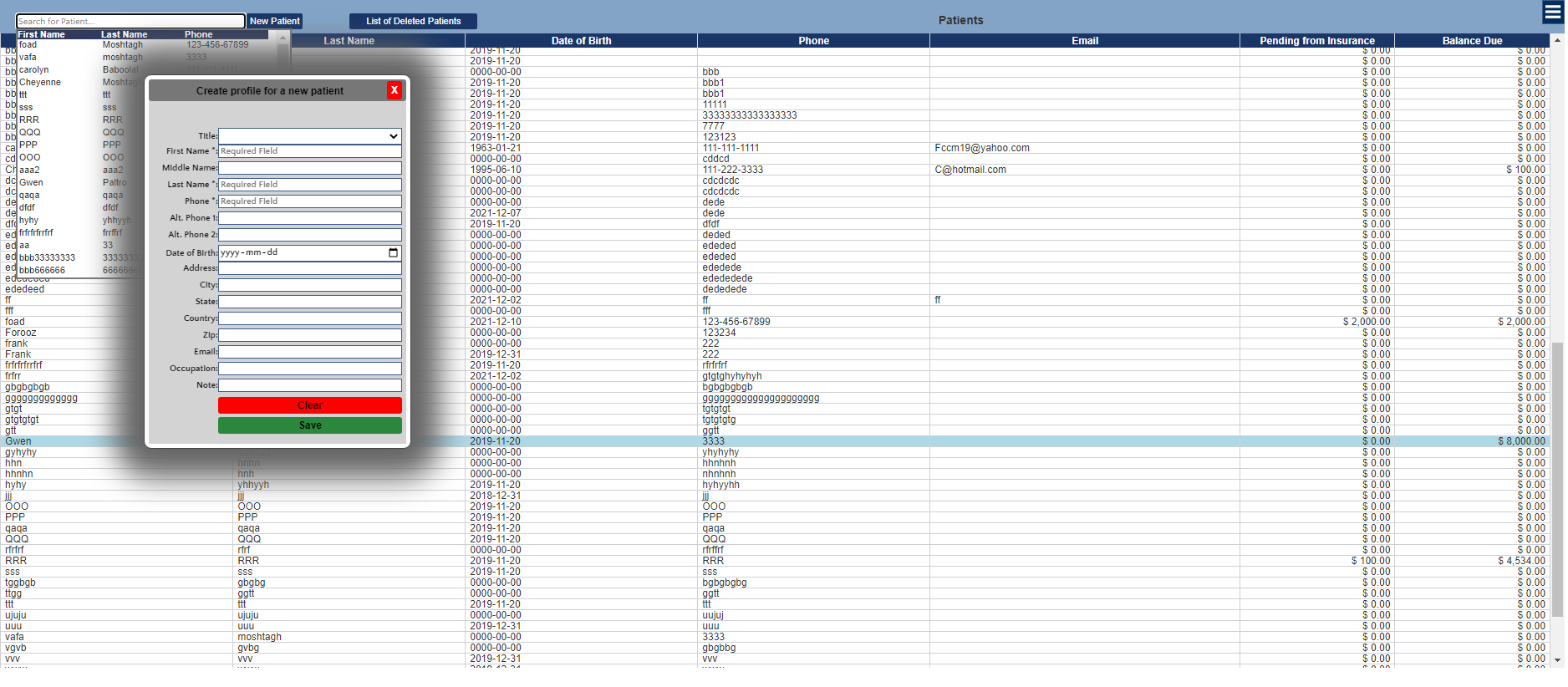Screen dimensions: 1568x687
Task: Click into the Email input field
Action: (x=309, y=352)
